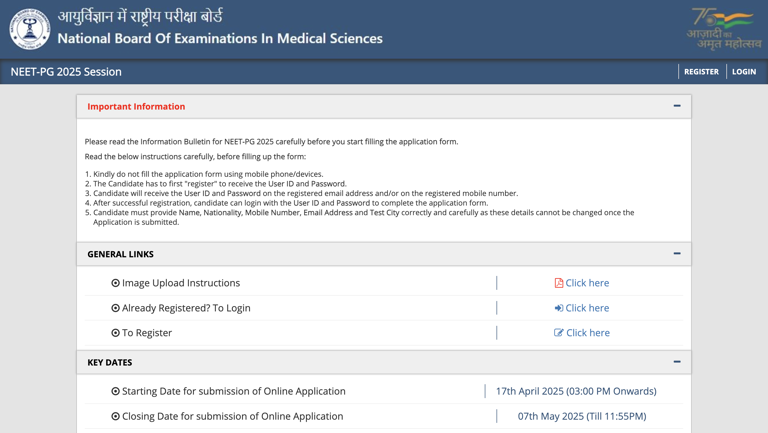The width and height of the screenshot is (768, 433).
Task: Follow Click here link to Register
Action: point(587,333)
